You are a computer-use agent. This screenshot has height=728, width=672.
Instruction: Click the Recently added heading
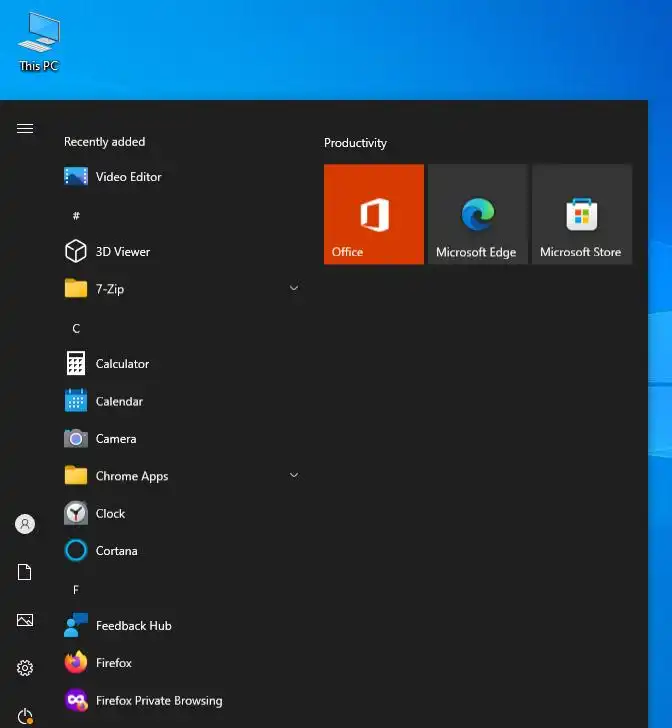tap(104, 142)
